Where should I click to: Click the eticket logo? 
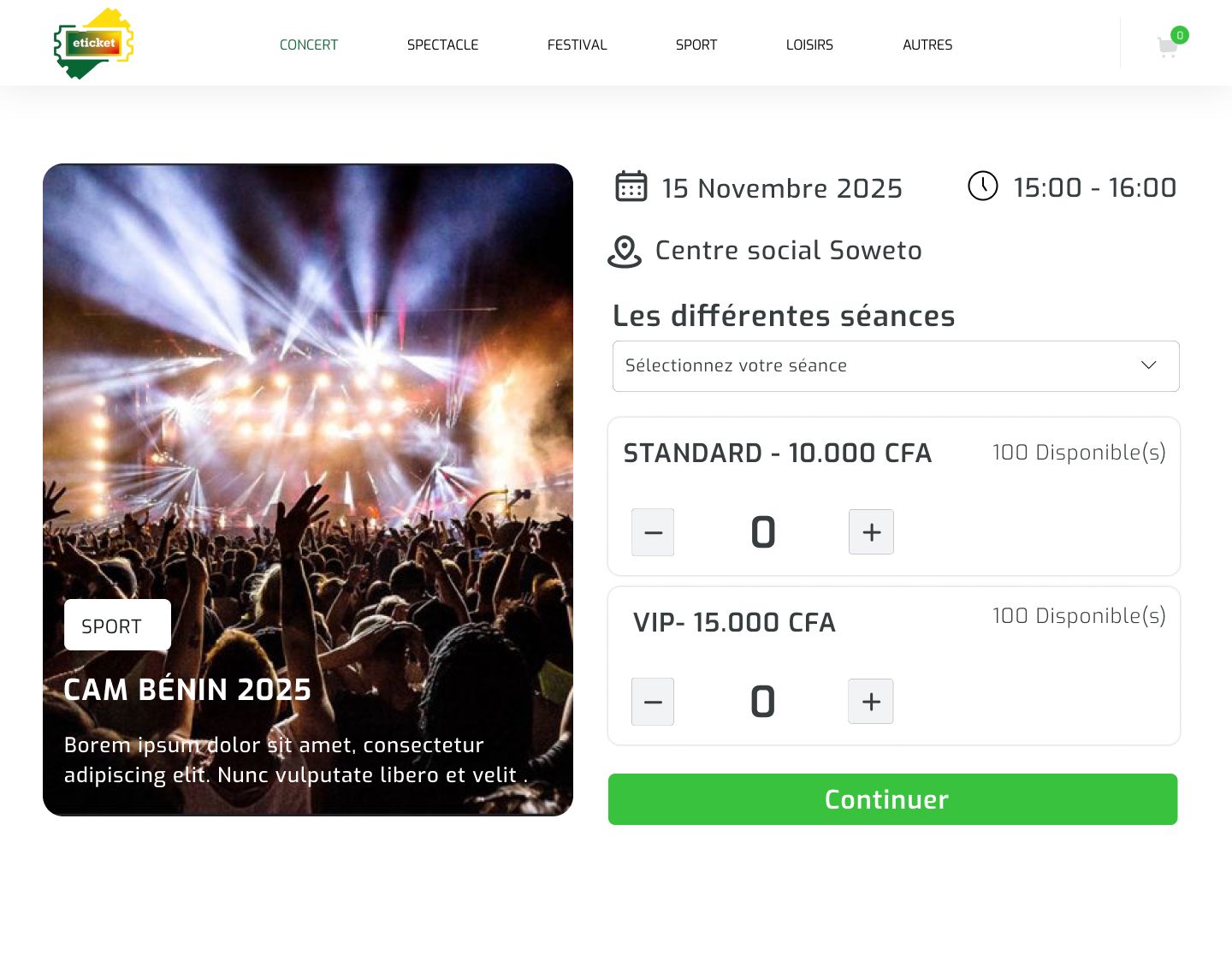tap(94, 44)
